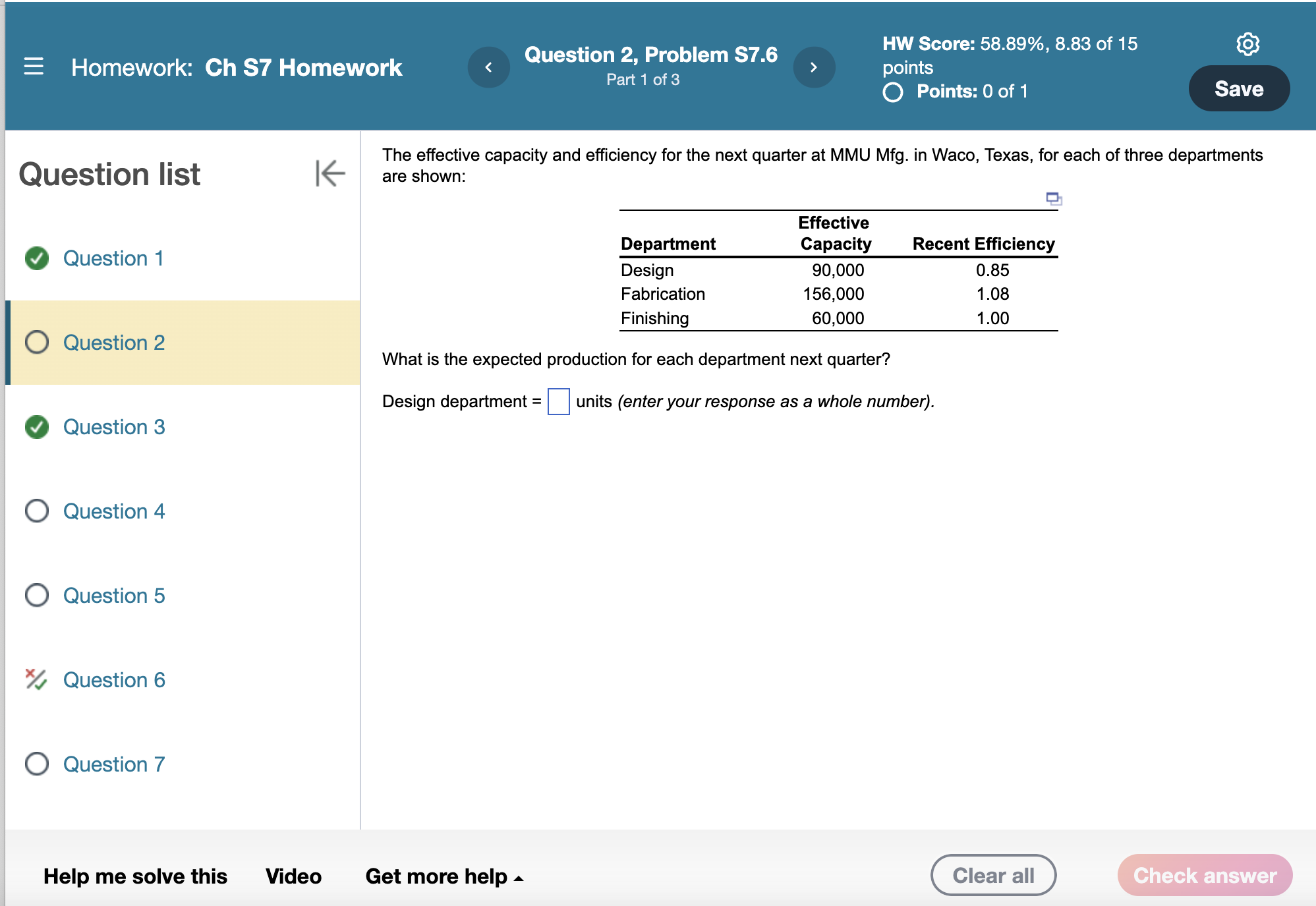Open the Video resource
Image resolution: width=1316 pixels, height=906 pixels.
293,876
